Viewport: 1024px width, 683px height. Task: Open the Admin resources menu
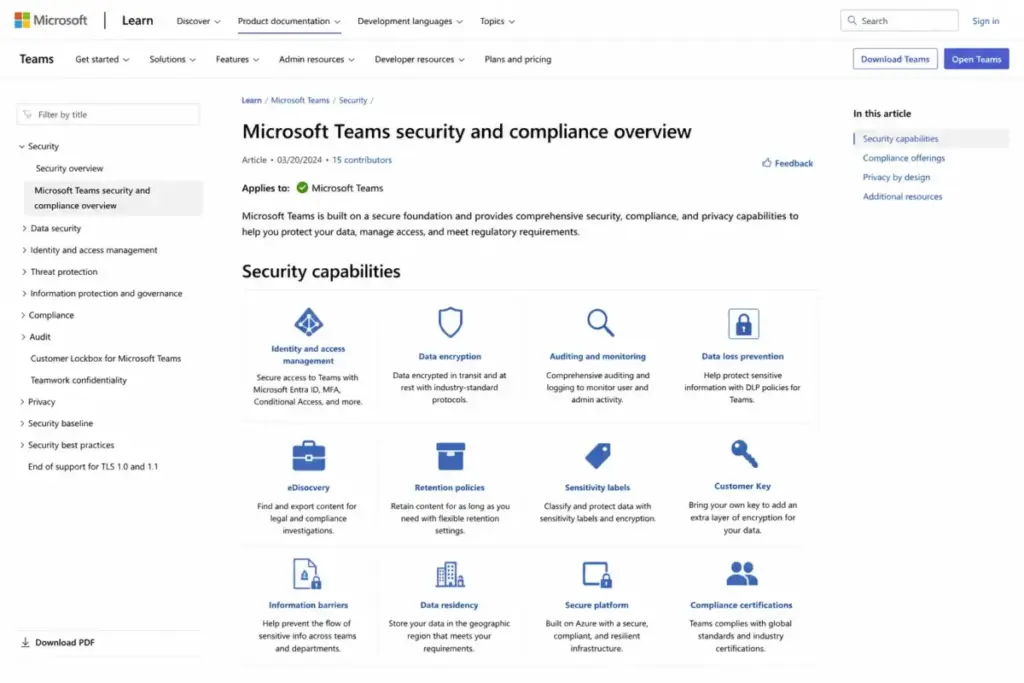point(317,59)
